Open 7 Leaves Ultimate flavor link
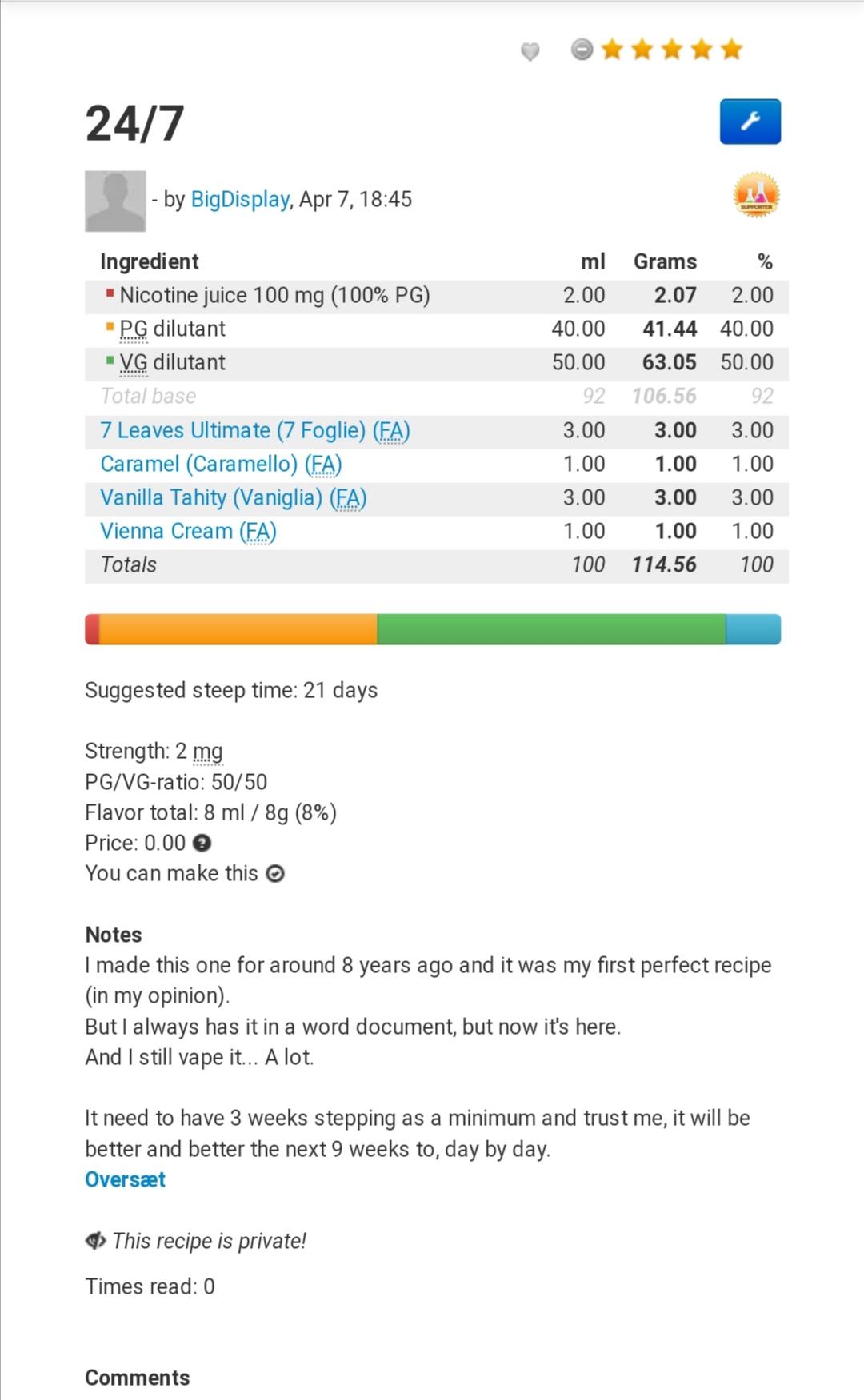The image size is (864, 1400). [x=254, y=430]
